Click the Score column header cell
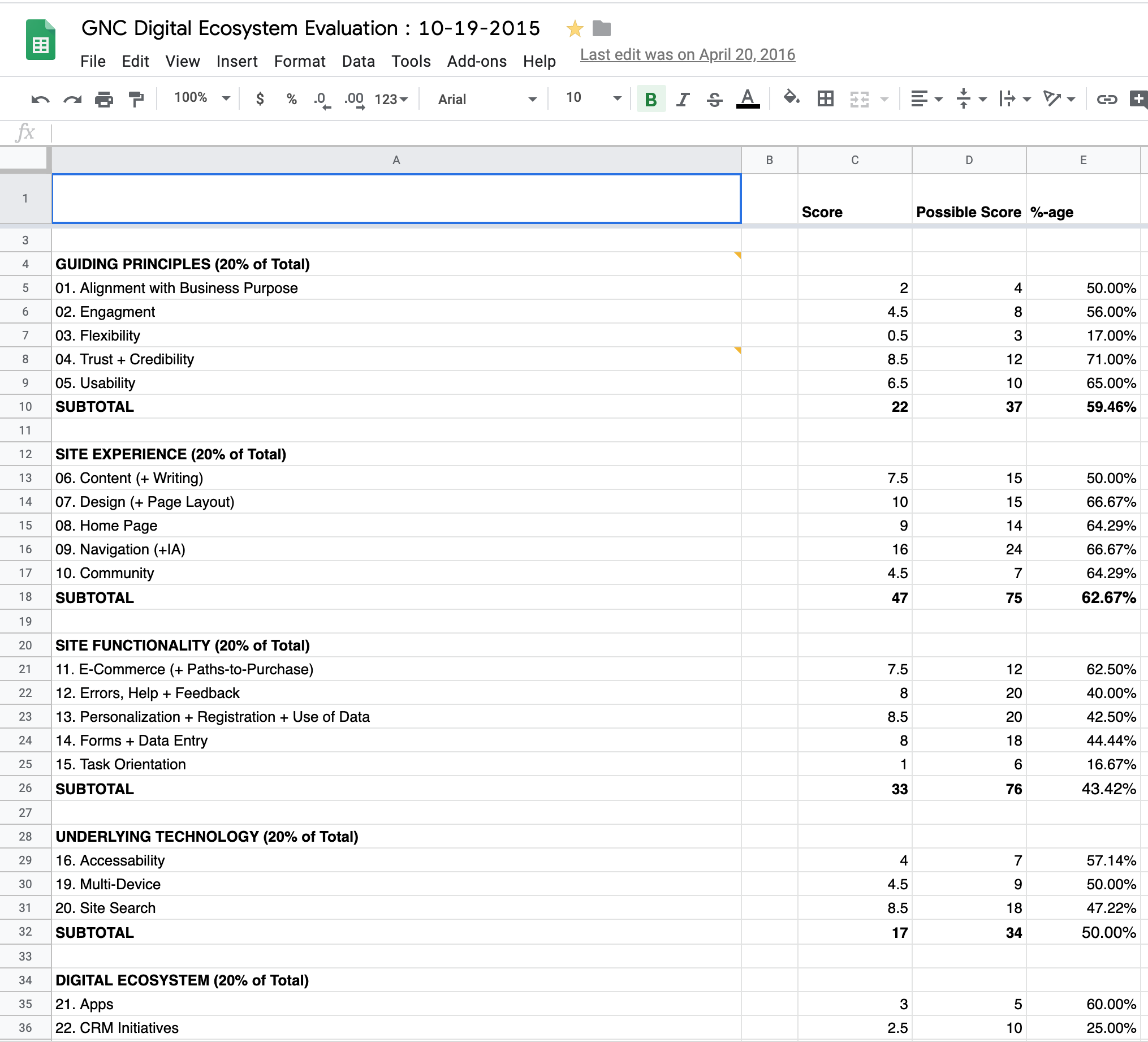 click(854, 199)
